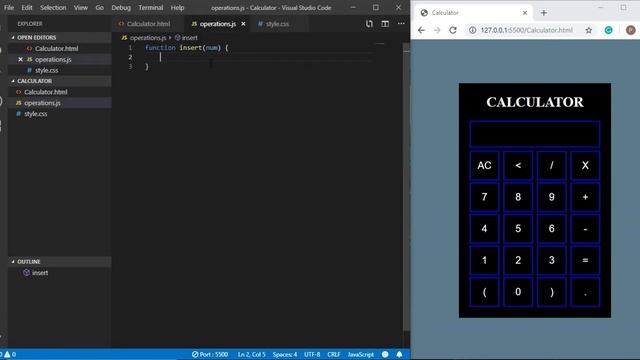640x360 pixels.
Task: Open the Terminal menu
Action: tap(150, 7)
